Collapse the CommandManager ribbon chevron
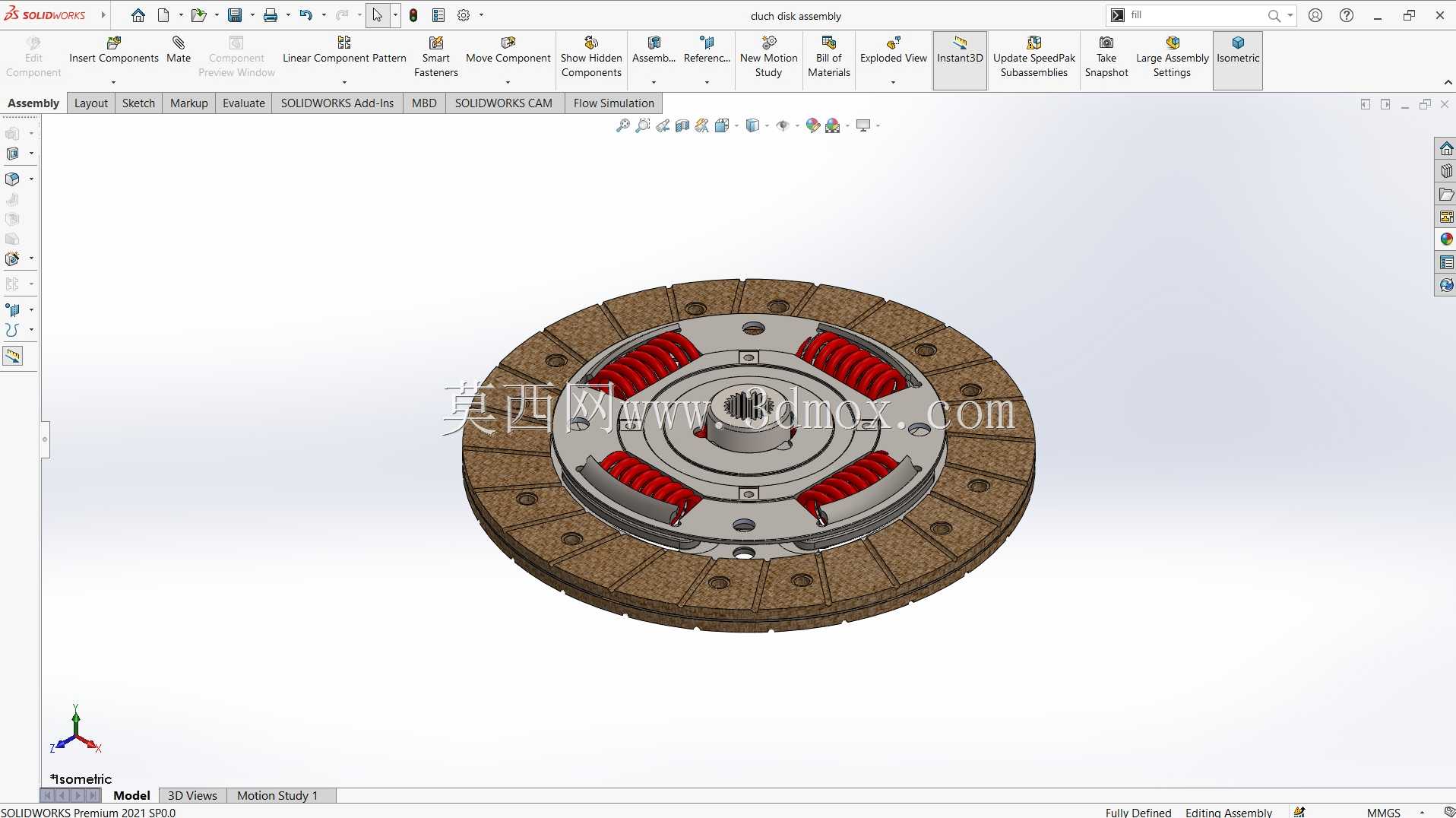 1448,82
